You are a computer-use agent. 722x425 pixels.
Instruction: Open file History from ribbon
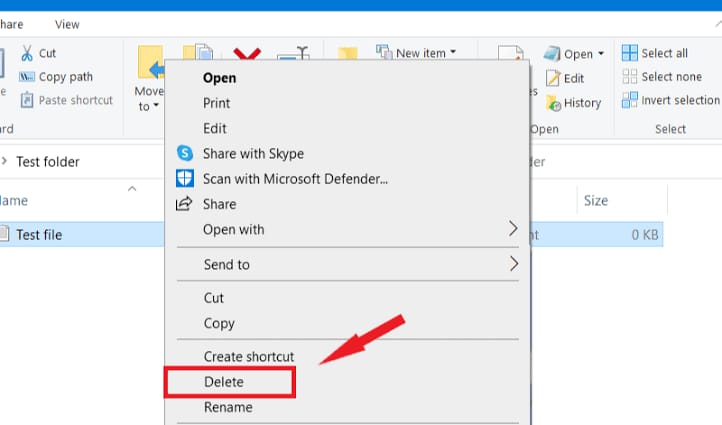[573, 103]
